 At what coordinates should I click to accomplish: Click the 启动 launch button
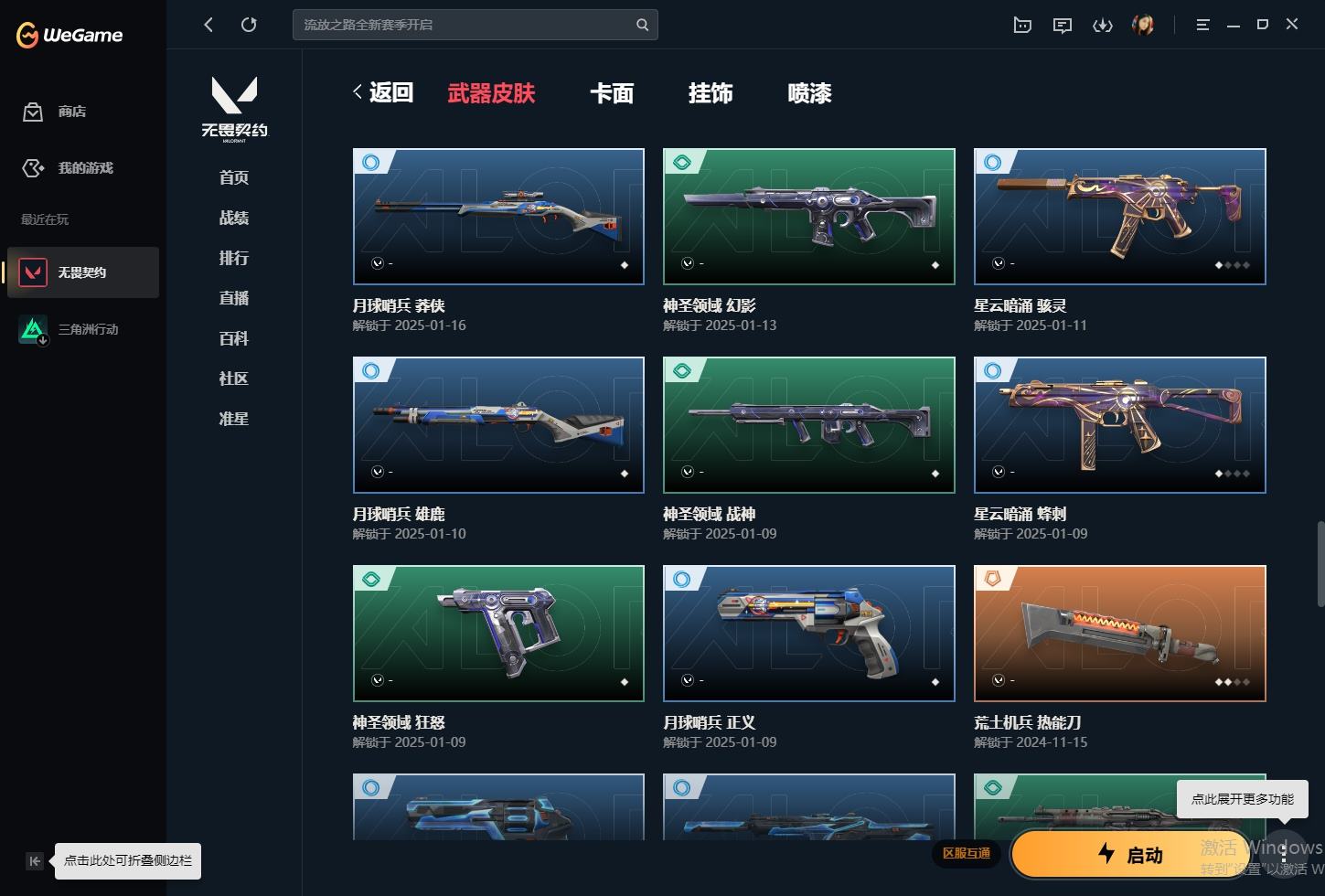(x=1130, y=854)
